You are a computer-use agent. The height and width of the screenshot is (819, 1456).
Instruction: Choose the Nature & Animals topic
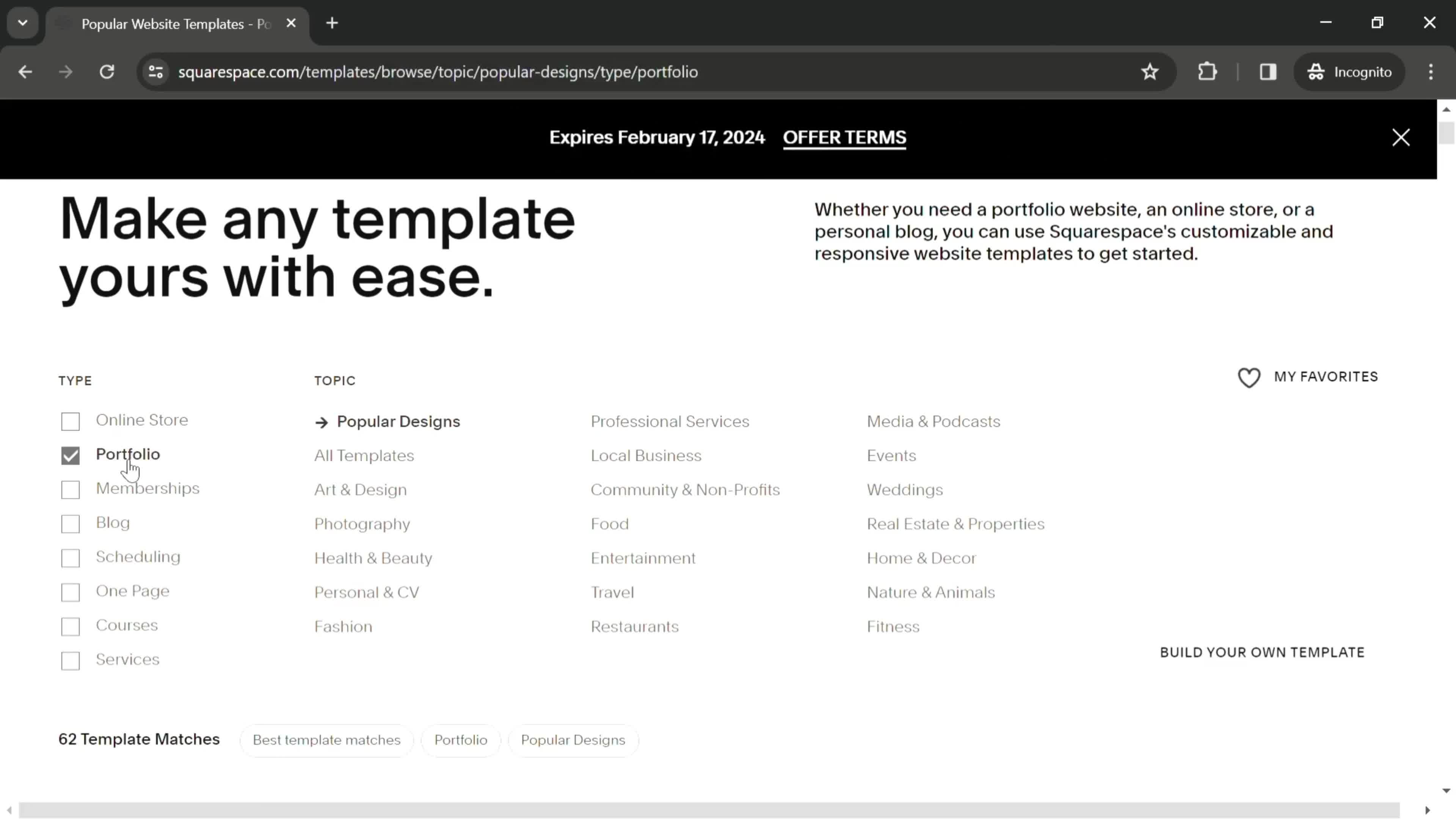931,592
